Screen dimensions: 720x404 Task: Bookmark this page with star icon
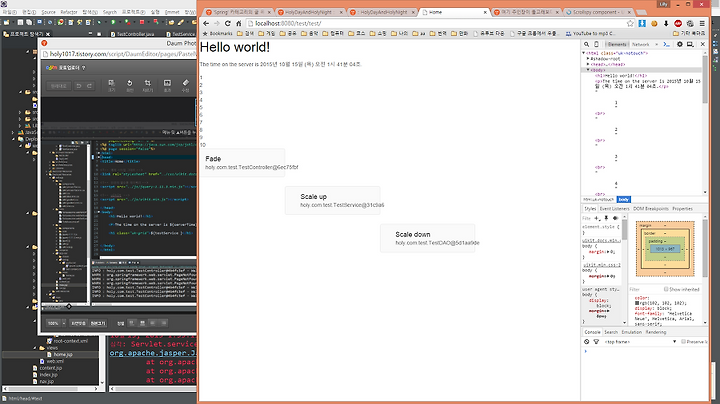coord(630,23)
